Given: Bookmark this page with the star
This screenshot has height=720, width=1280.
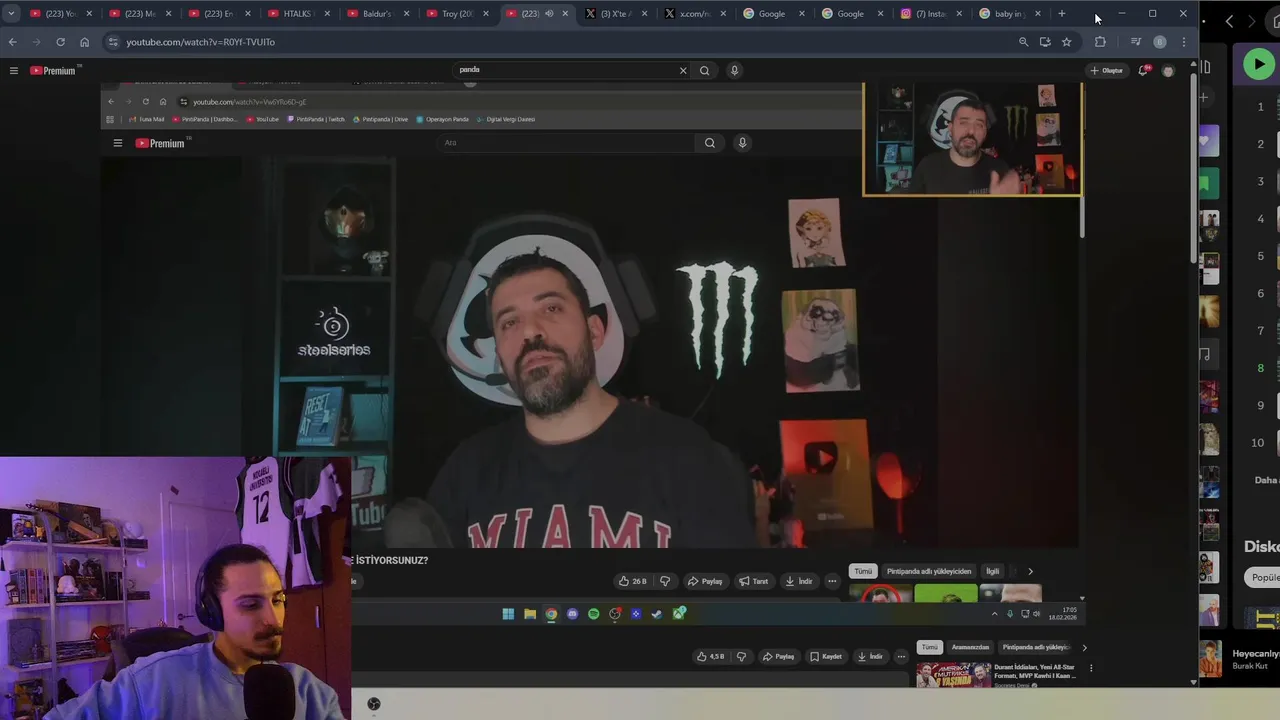Looking at the screenshot, I should pos(1066,42).
